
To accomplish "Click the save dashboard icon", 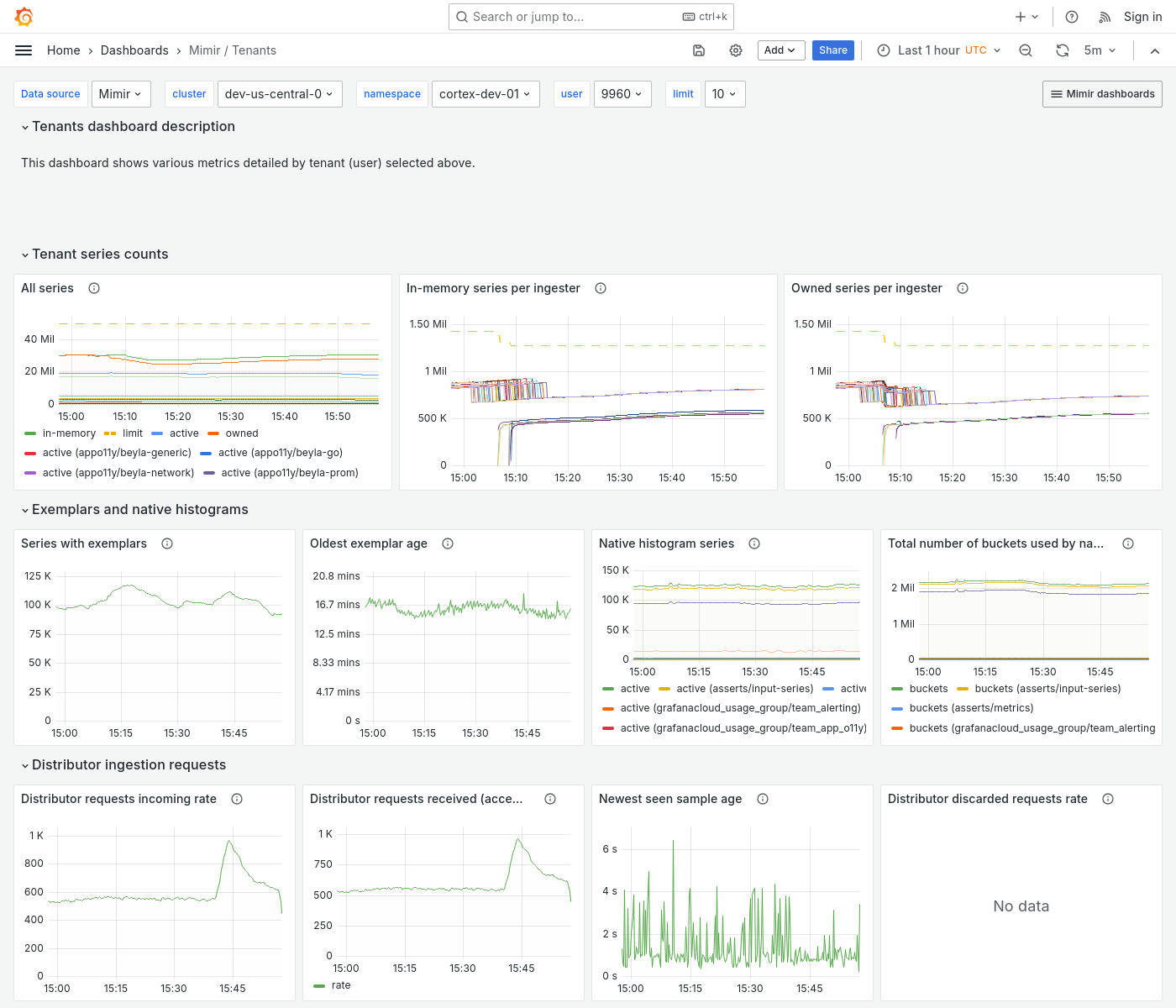I will pyautogui.click(x=699, y=50).
